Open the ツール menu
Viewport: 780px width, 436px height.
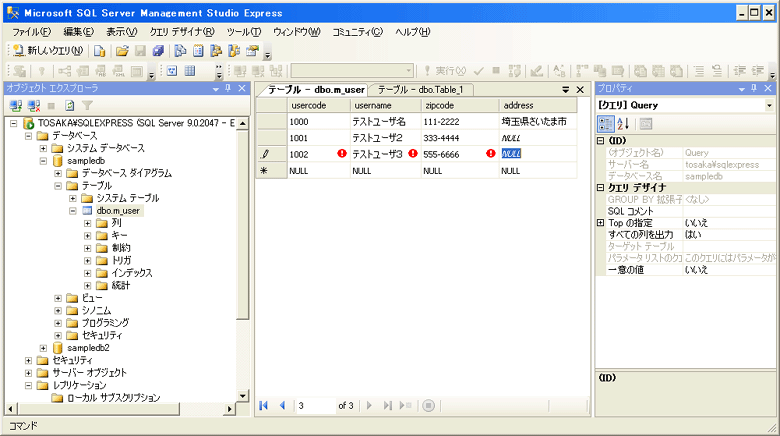click(x=244, y=32)
